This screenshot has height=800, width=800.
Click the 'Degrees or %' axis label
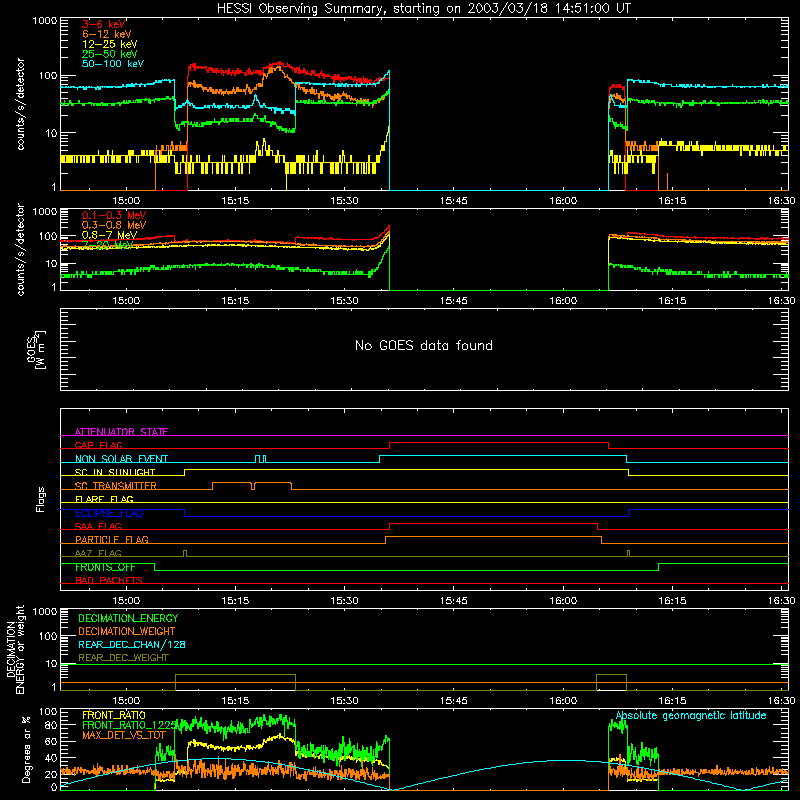(26, 749)
